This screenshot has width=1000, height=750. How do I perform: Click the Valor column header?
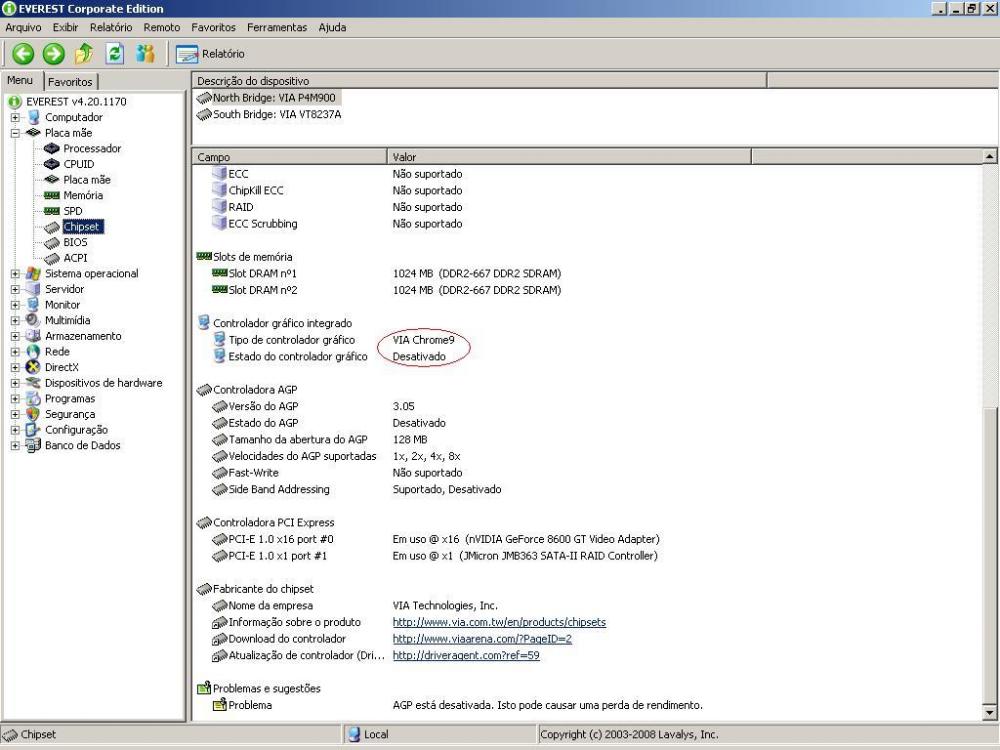[x=405, y=157]
